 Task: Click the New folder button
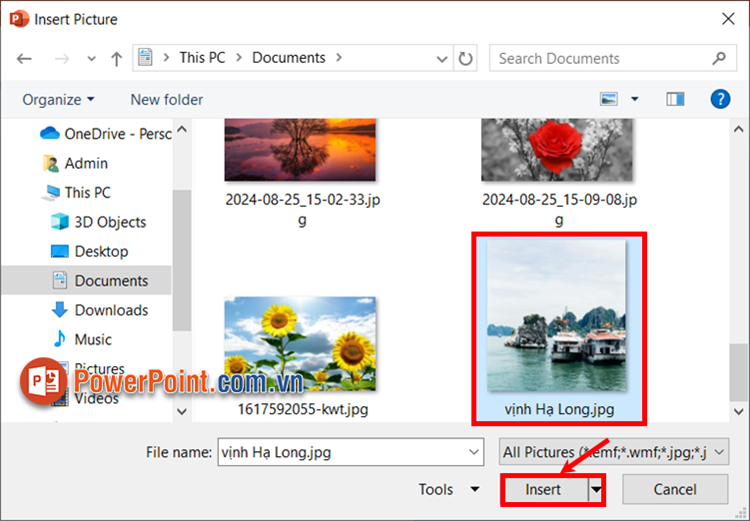click(x=166, y=99)
